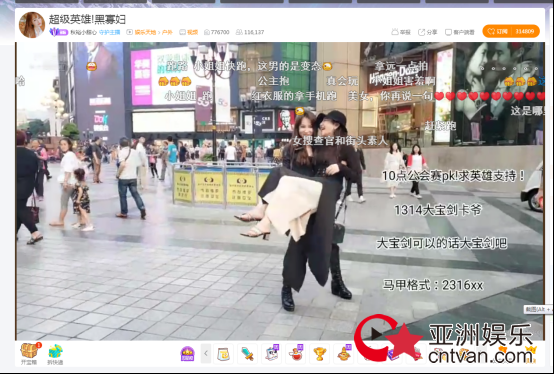Screen dimensions: 554x374
Task: Go to the 户外 subcategory link
Action: tap(167, 32)
